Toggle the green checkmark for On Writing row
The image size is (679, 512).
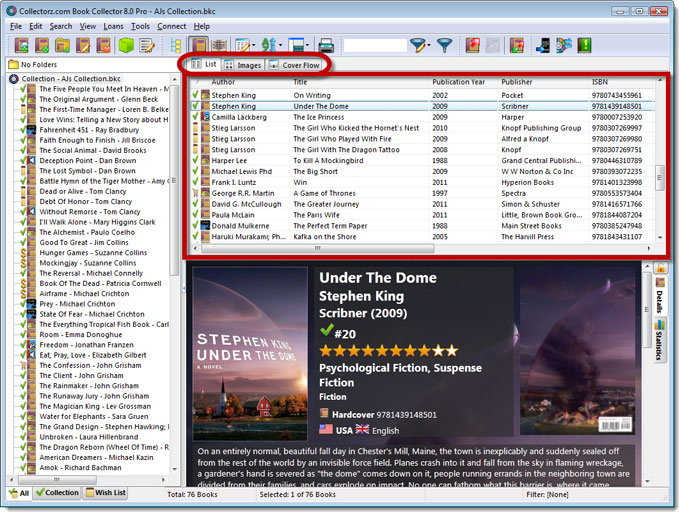(197, 95)
